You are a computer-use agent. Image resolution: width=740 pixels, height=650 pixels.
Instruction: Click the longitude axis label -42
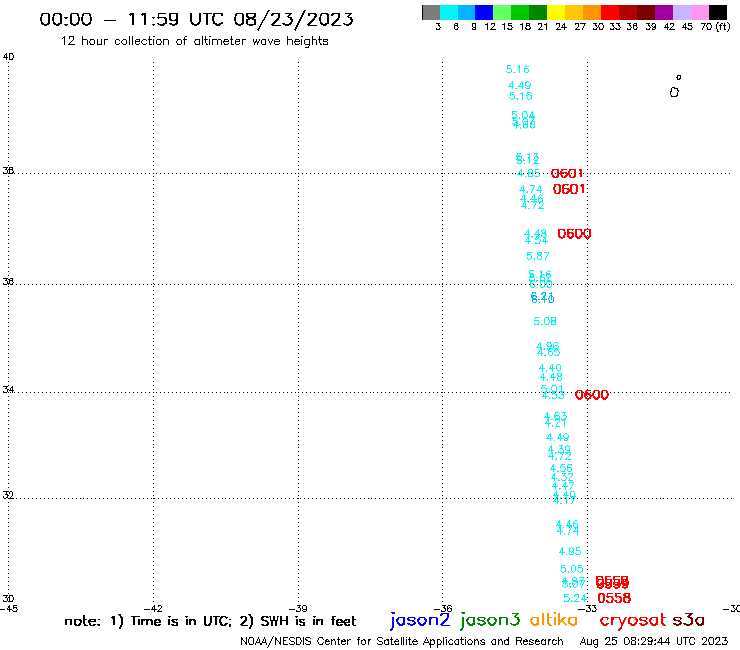click(153, 609)
